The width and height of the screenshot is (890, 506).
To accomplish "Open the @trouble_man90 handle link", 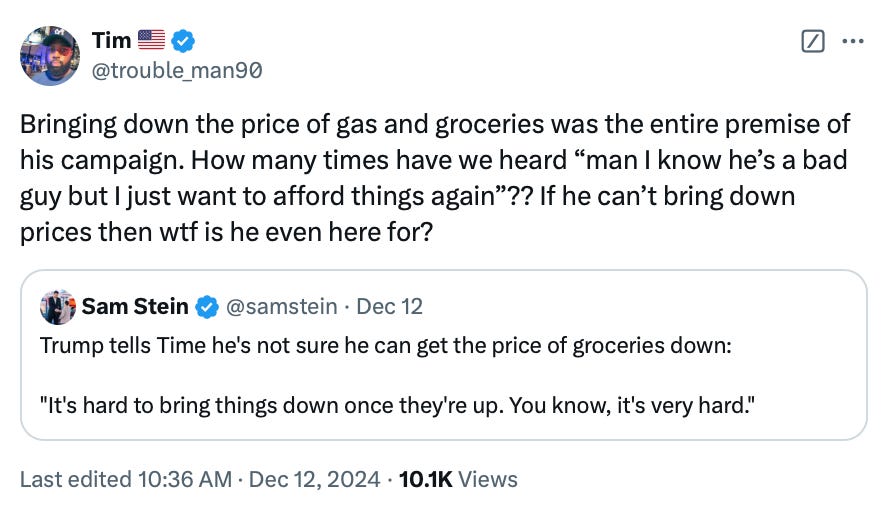I will 178,69.
